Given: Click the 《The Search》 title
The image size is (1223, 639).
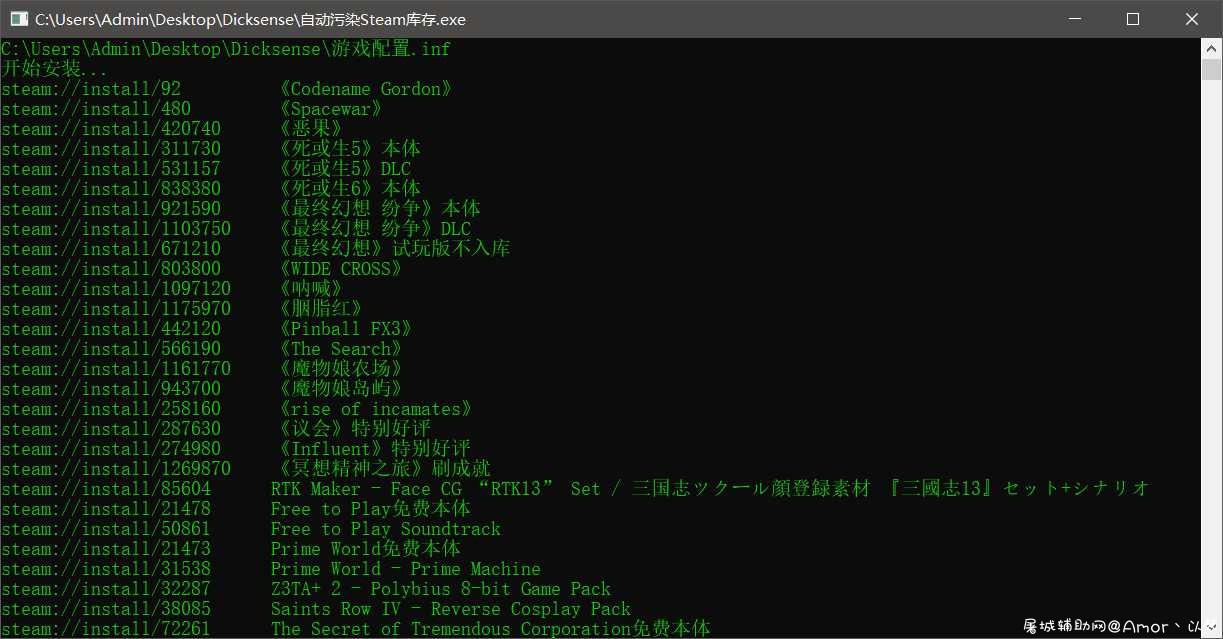Looking at the screenshot, I should [x=341, y=349].
